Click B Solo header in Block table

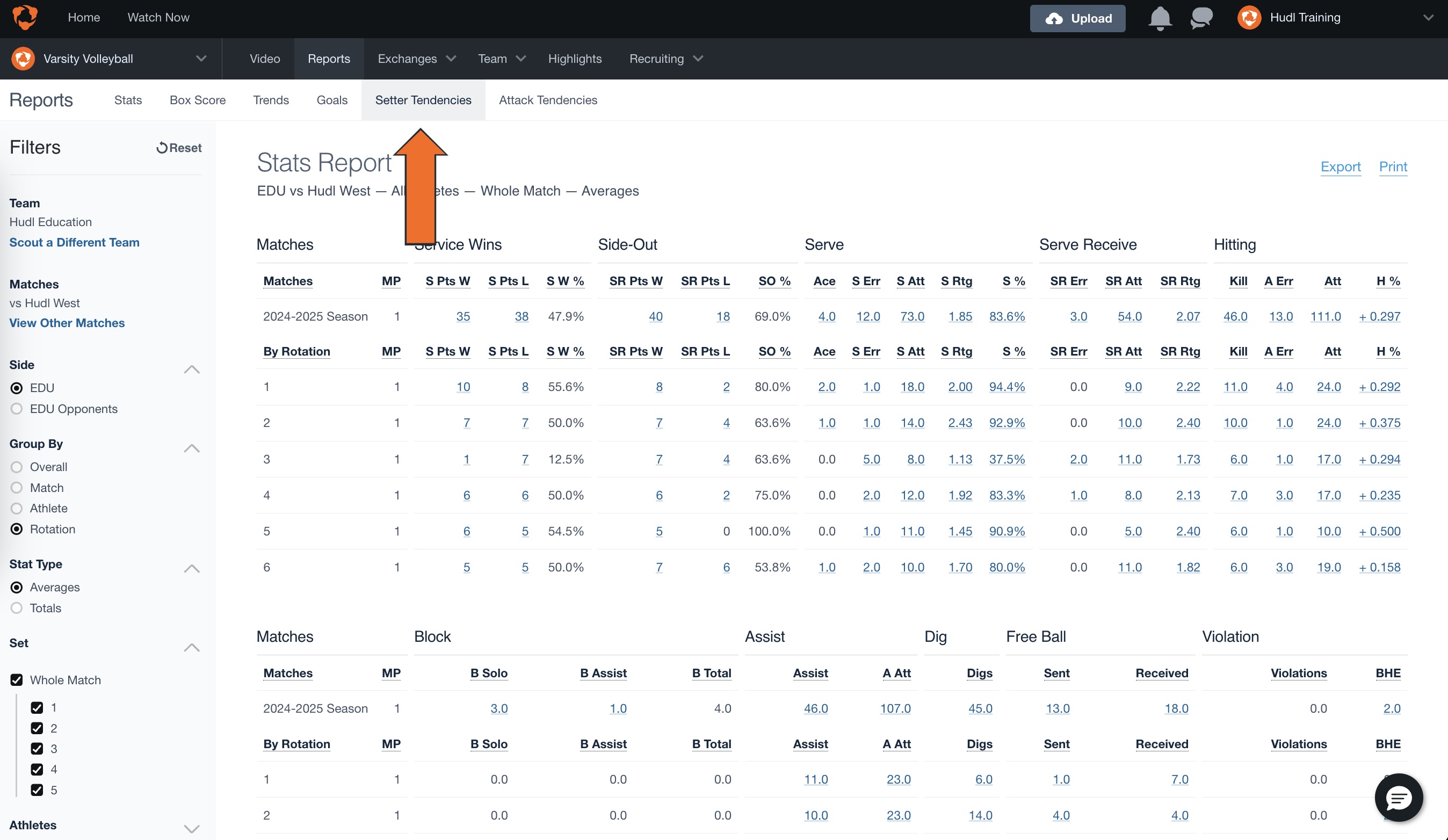(x=488, y=673)
